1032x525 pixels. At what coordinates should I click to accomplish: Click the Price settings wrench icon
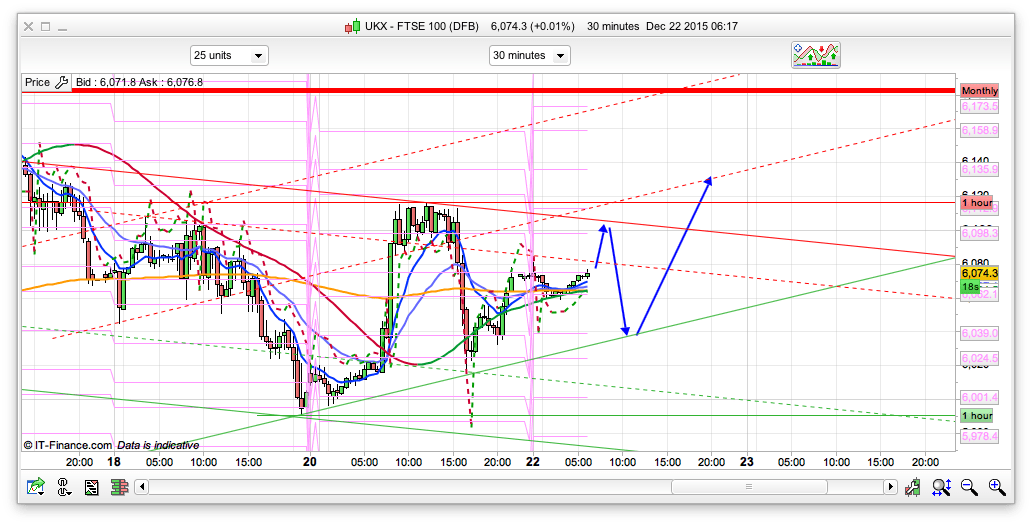61,82
